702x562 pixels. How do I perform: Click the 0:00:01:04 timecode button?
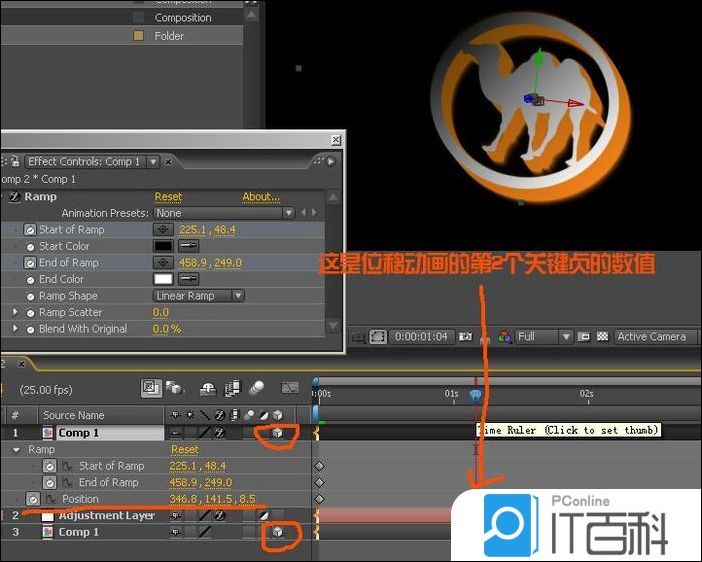[x=421, y=336]
